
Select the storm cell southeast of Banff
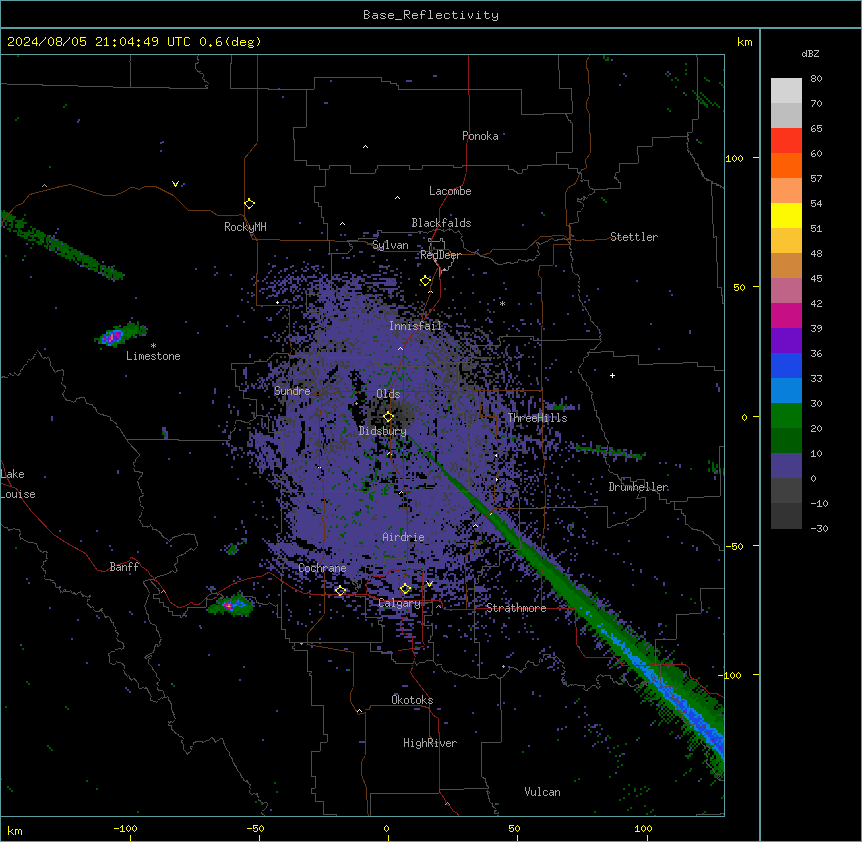(230, 605)
